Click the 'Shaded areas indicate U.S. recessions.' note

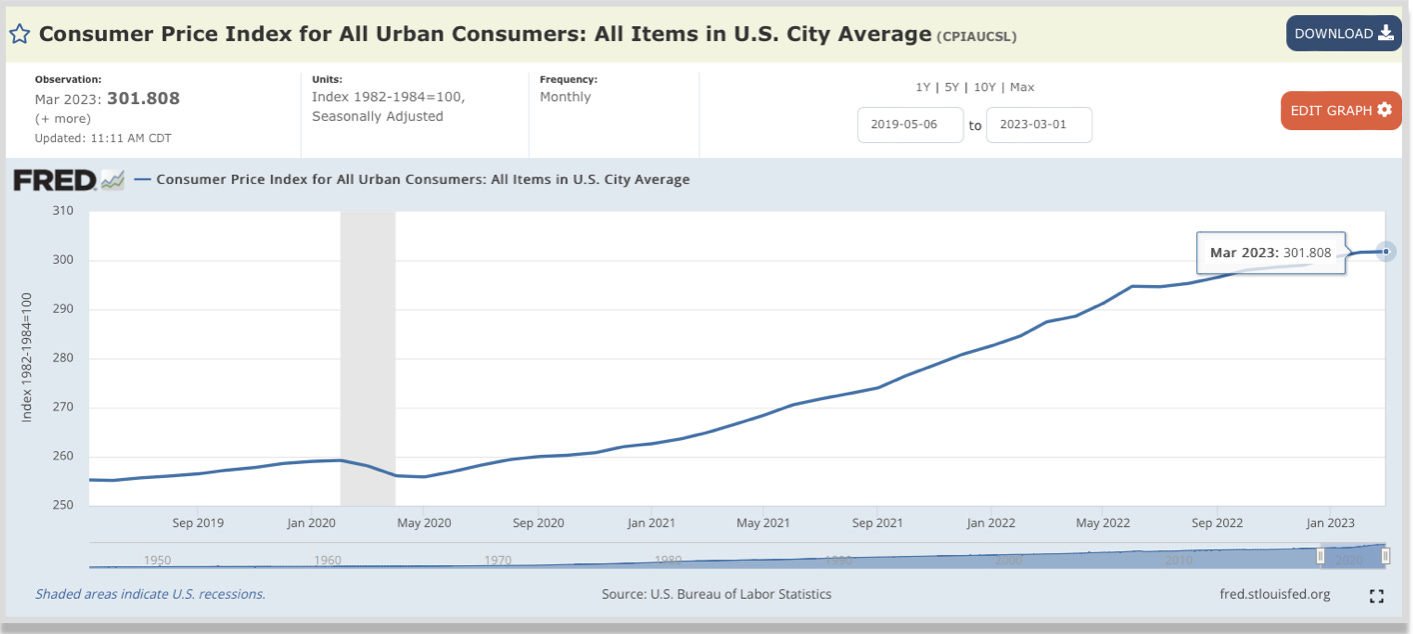pos(150,594)
